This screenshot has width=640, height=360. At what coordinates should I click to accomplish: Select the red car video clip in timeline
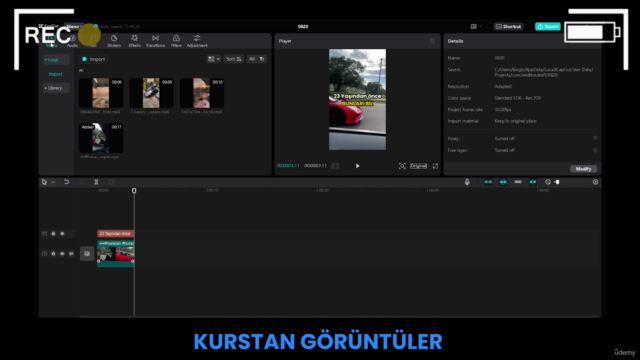116,253
